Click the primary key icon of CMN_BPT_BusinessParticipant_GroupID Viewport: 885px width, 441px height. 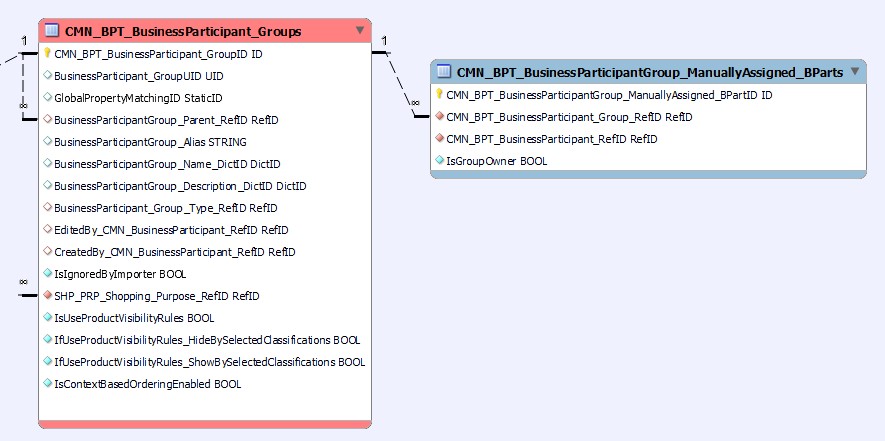(x=47, y=54)
